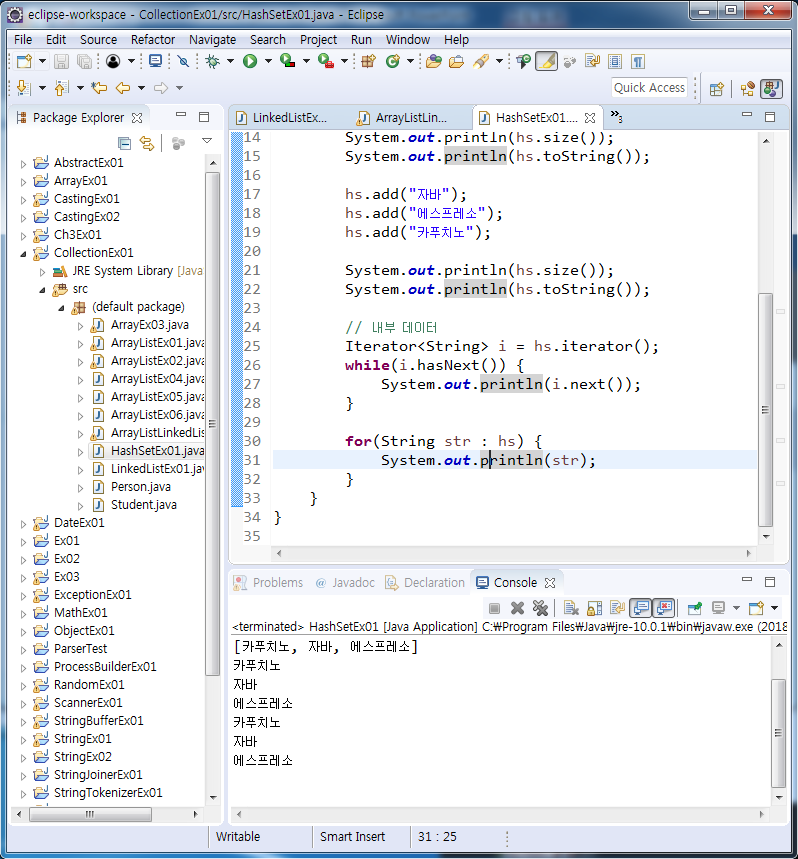Screen dimensions: 798x859
Task: Open Package Explorer View Menu triangle
Action: [207, 141]
